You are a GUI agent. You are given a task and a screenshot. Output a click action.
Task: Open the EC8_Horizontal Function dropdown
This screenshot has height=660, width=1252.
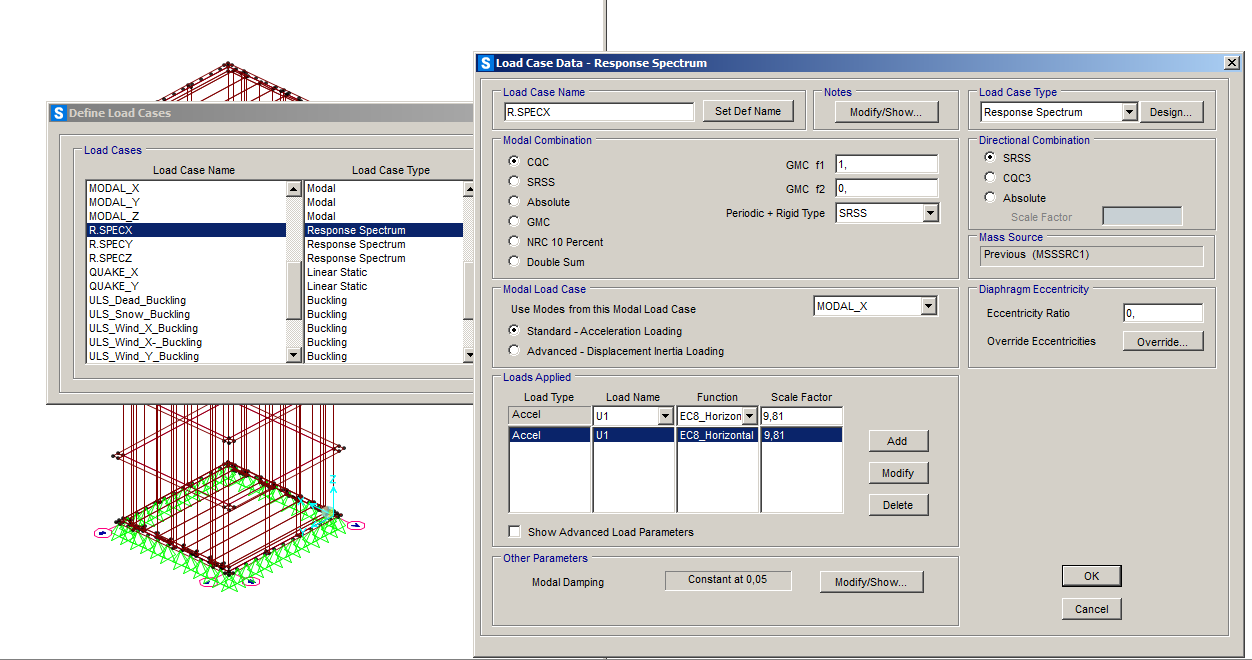click(749, 416)
